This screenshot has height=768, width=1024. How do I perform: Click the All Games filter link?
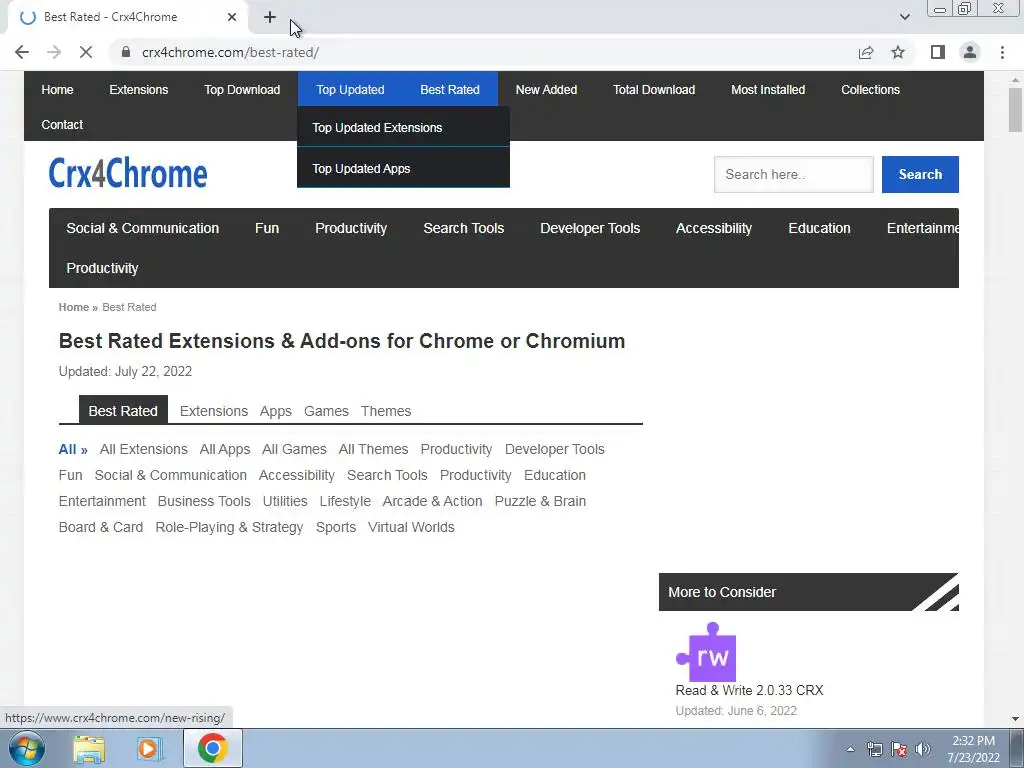click(x=294, y=449)
